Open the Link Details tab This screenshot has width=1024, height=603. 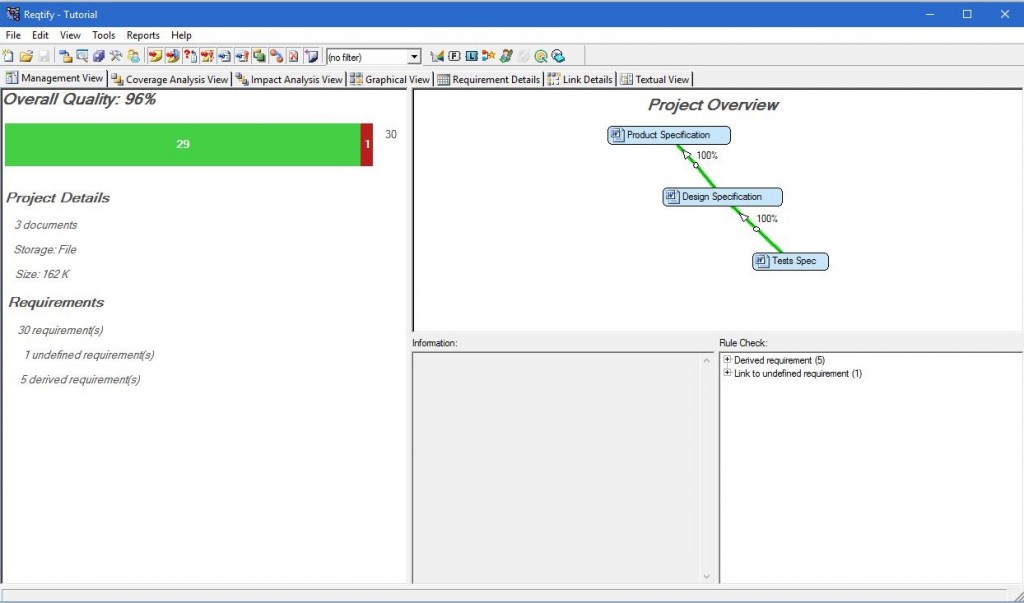coord(581,79)
